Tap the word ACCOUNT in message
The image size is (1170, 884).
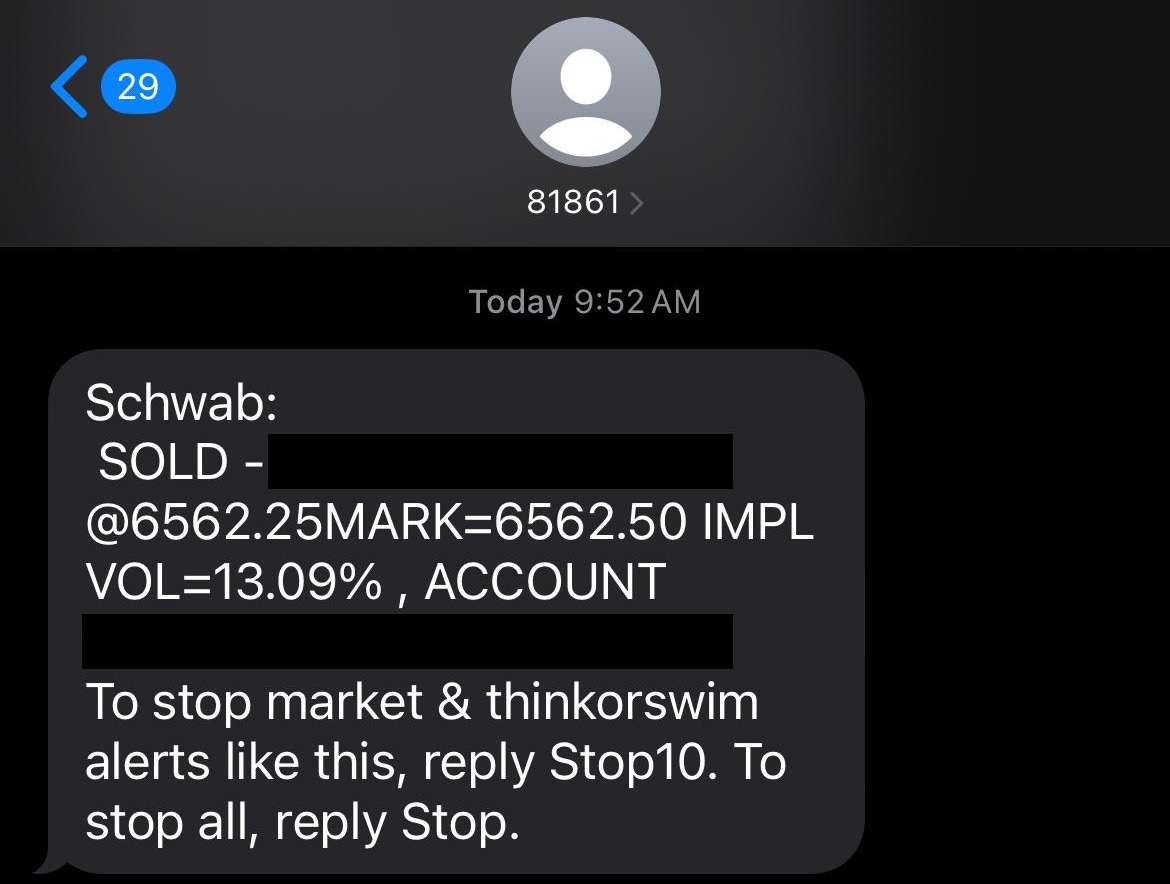tap(545, 582)
